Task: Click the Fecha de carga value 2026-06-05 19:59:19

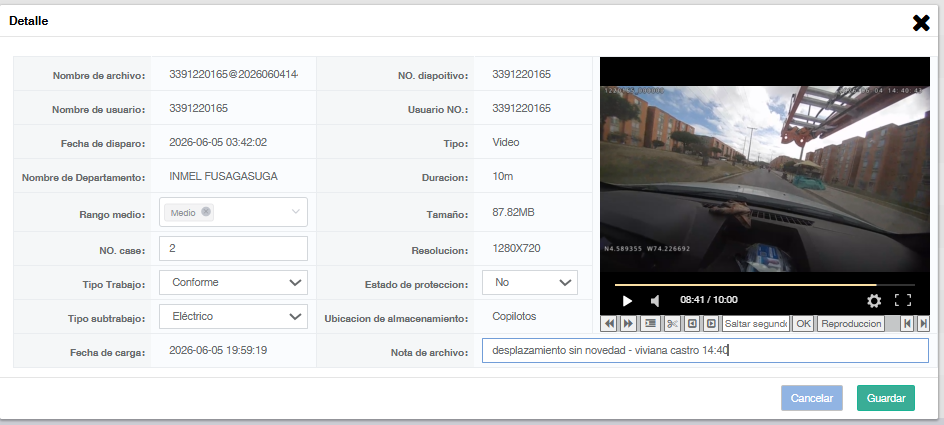Action: coord(218,350)
